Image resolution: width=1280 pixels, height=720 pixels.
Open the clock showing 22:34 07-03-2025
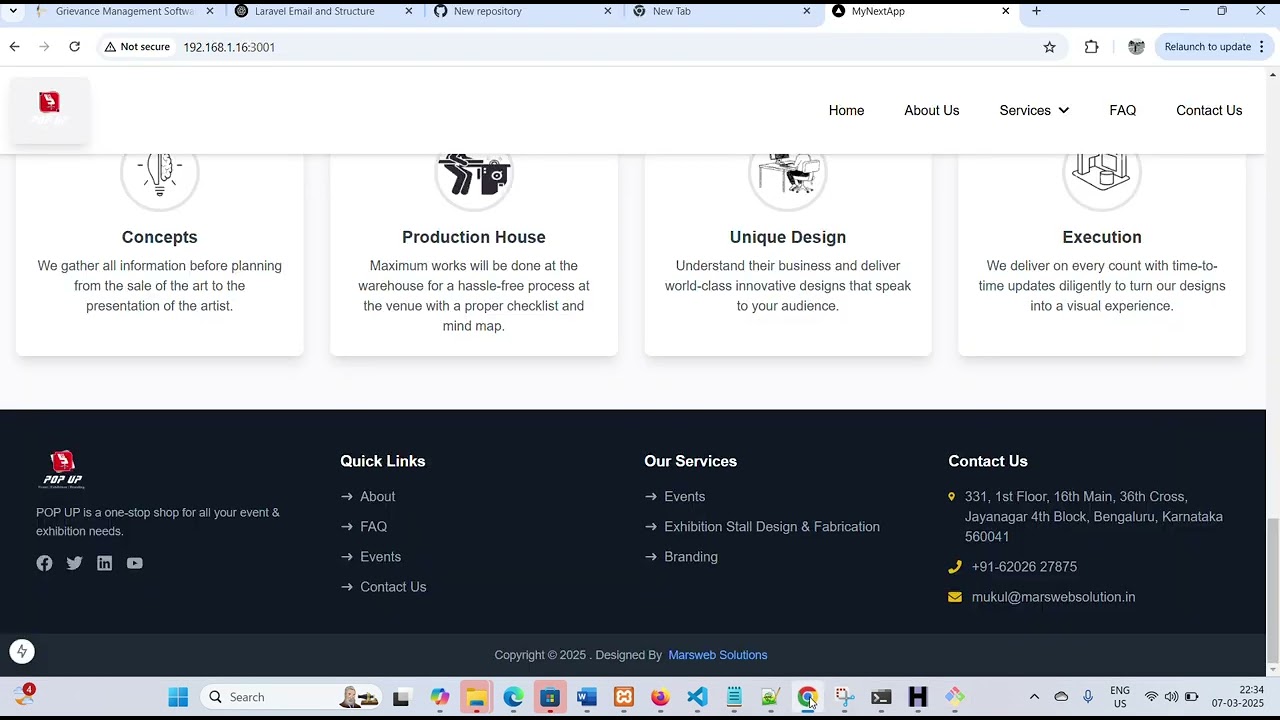click(1238, 697)
